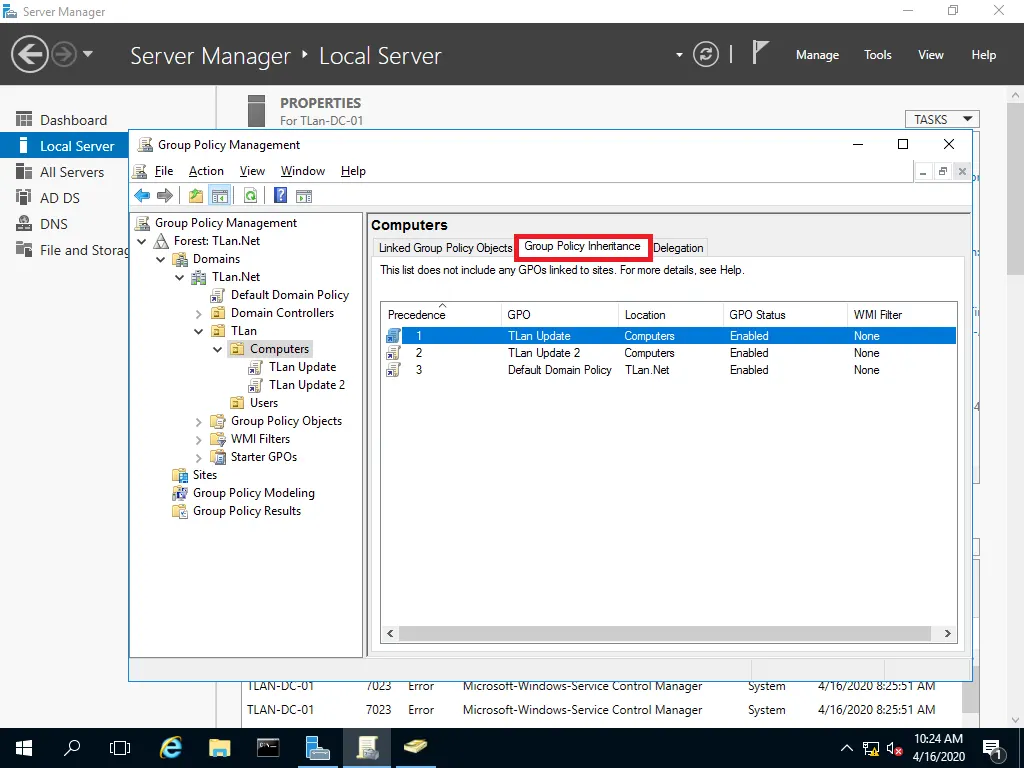Open the Window menu

pyautogui.click(x=302, y=171)
